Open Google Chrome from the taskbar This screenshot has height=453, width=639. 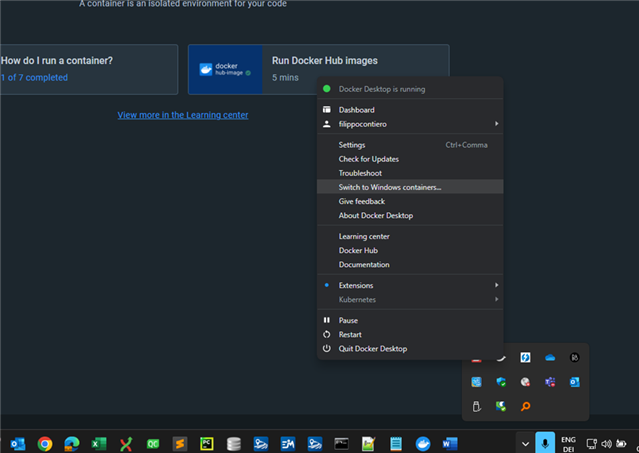coord(45,444)
